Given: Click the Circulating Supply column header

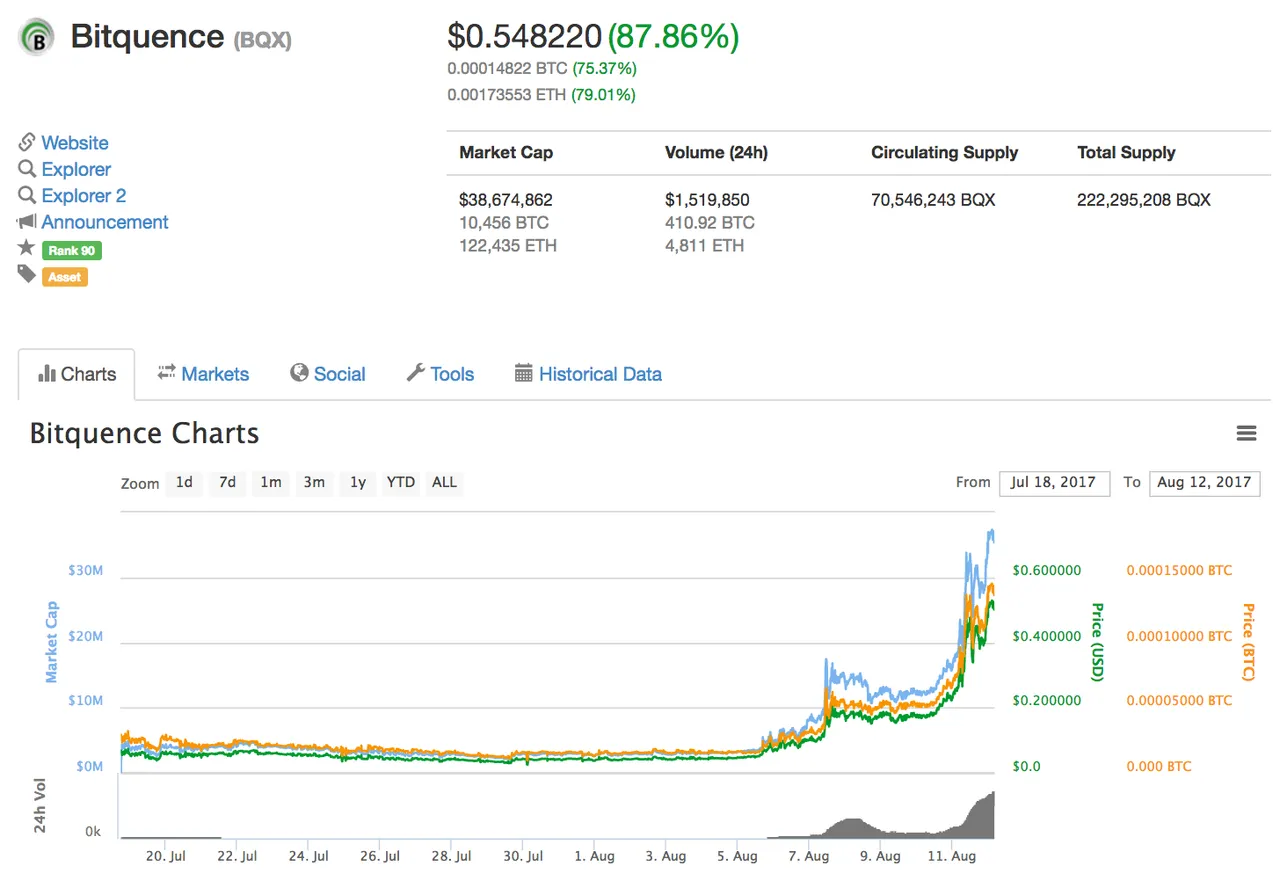Looking at the screenshot, I should point(944,153).
